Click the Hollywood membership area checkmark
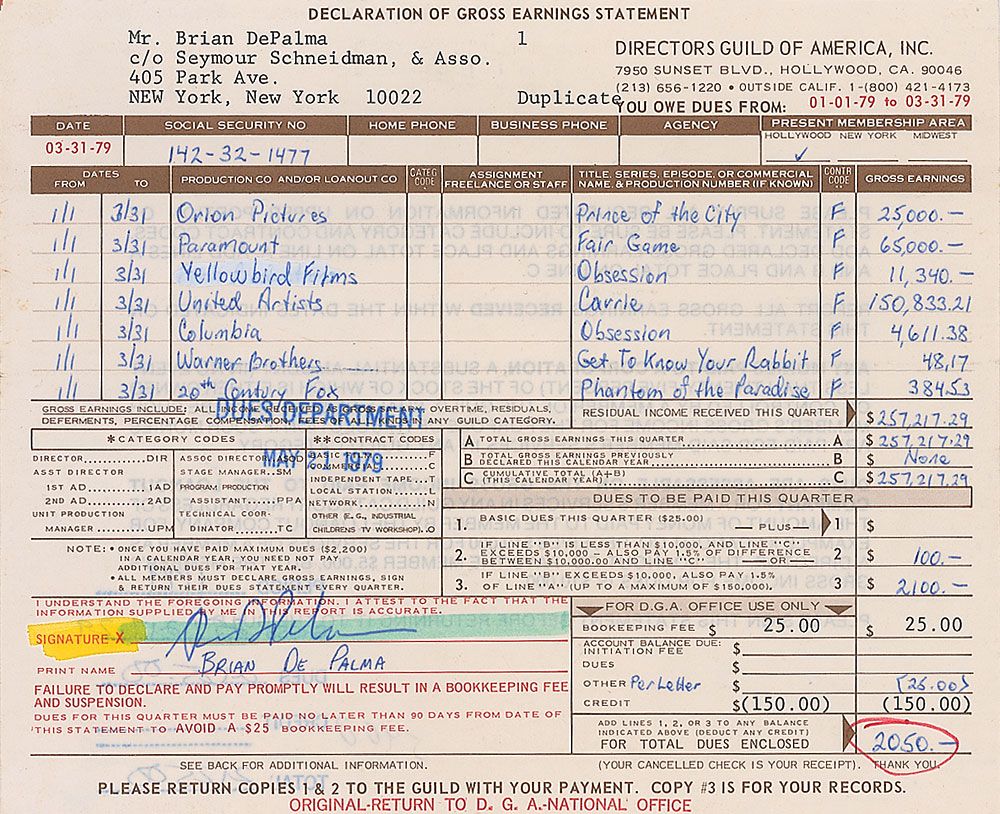Viewport: 1000px width, 814px height. pyautogui.click(x=799, y=153)
